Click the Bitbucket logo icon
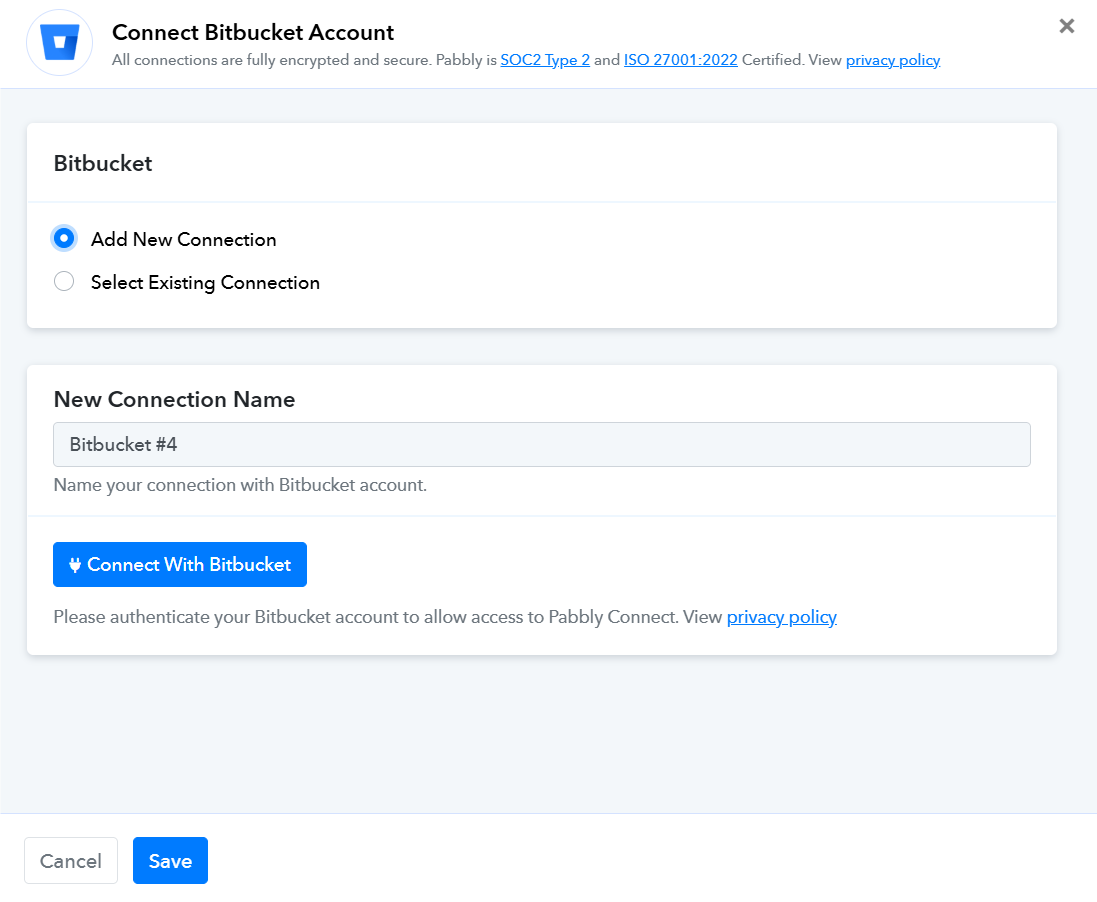This screenshot has width=1097, height=902. (59, 42)
